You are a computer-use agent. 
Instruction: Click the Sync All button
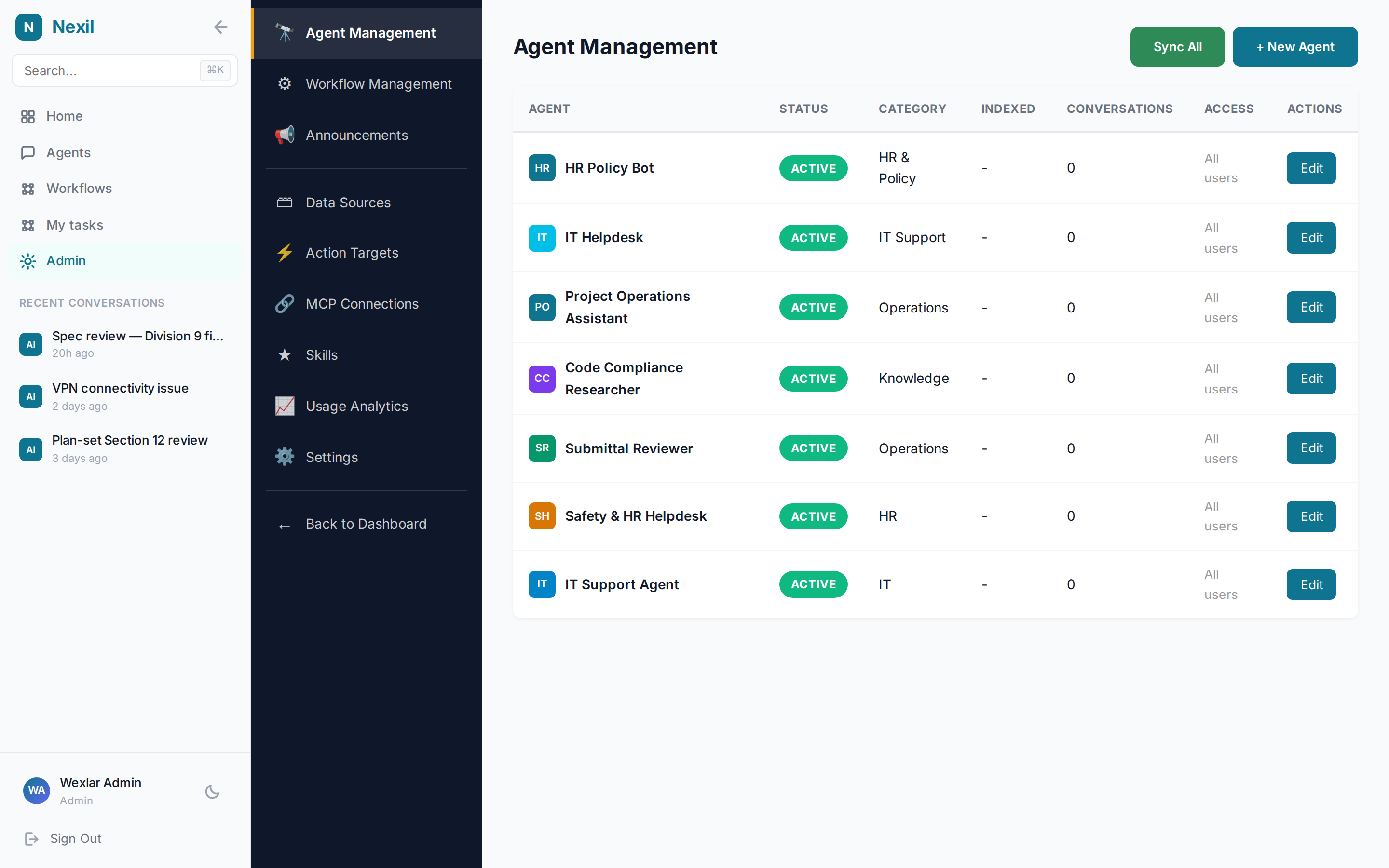tap(1177, 46)
